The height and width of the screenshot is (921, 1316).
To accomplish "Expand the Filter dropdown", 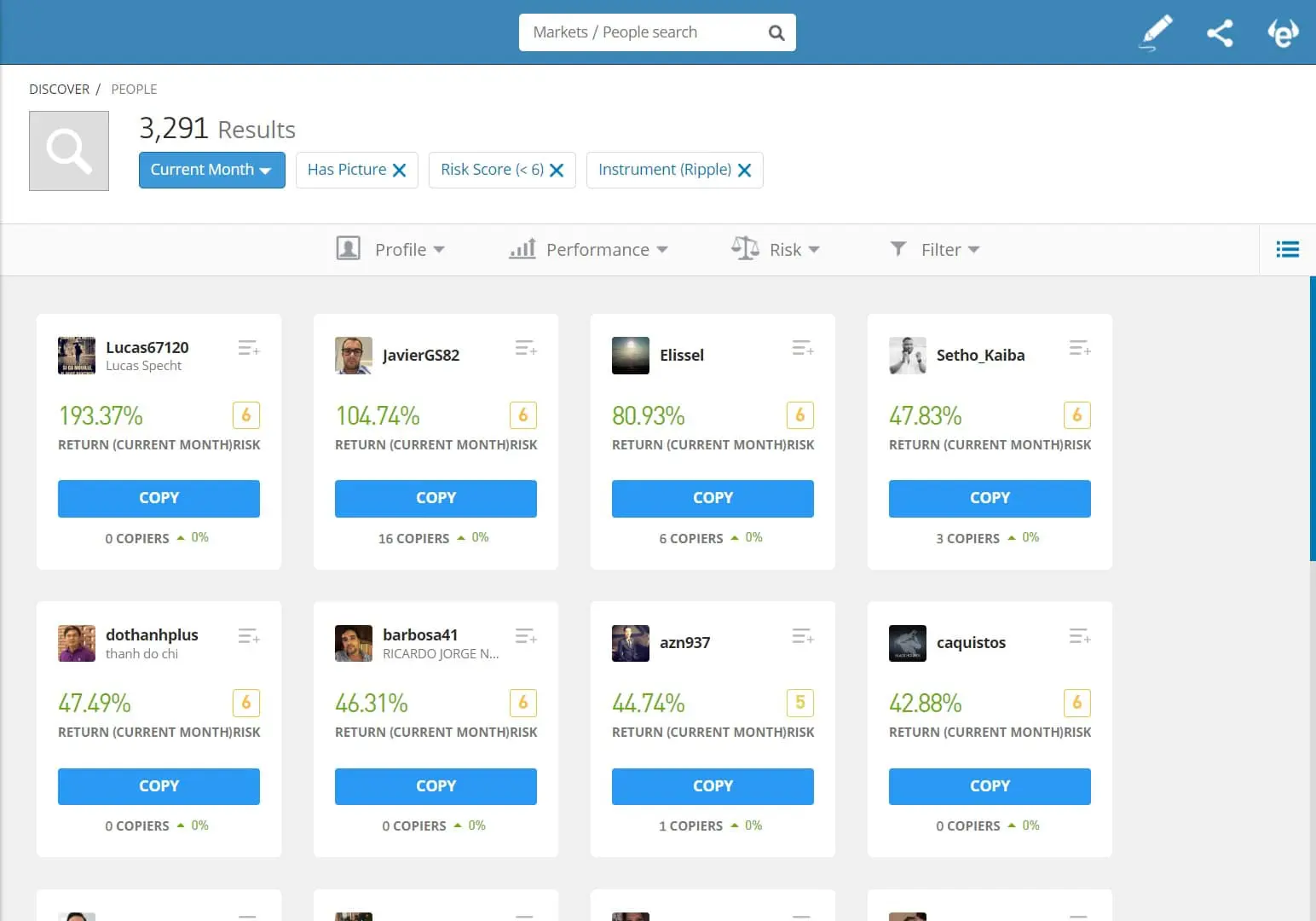I will (x=935, y=249).
